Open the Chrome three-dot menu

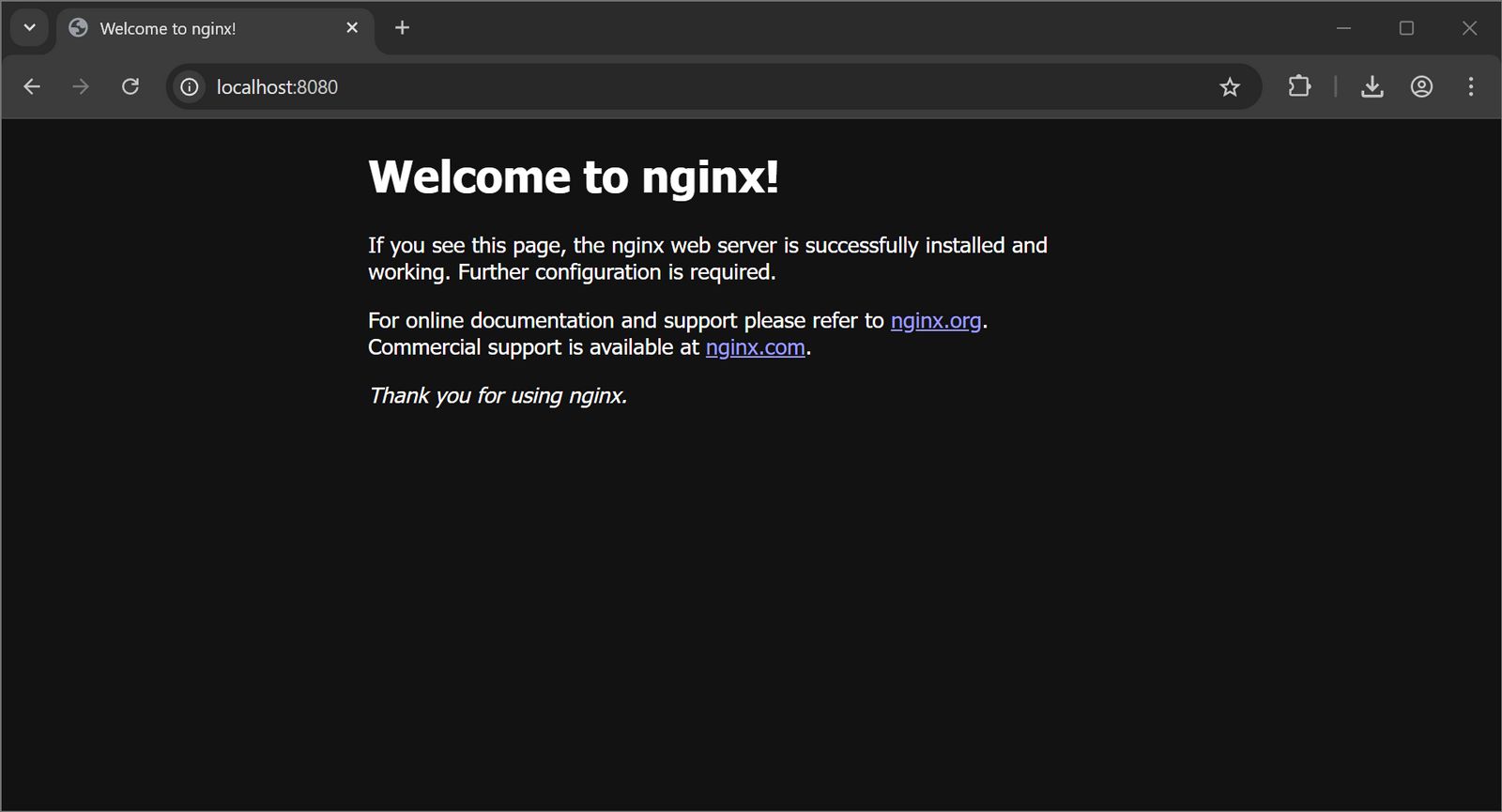(x=1470, y=87)
